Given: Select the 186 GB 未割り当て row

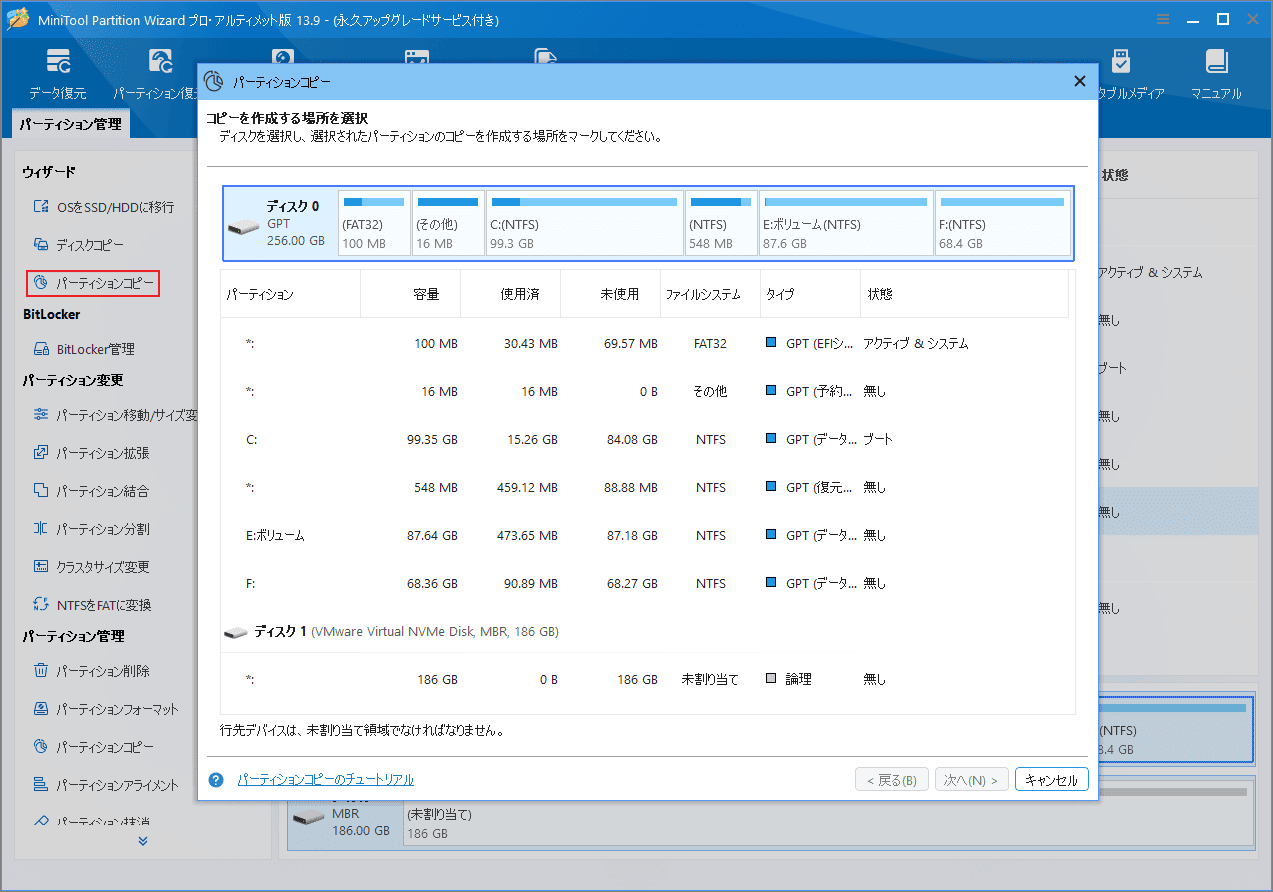Looking at the screenshot, I should tap(647, 679).
